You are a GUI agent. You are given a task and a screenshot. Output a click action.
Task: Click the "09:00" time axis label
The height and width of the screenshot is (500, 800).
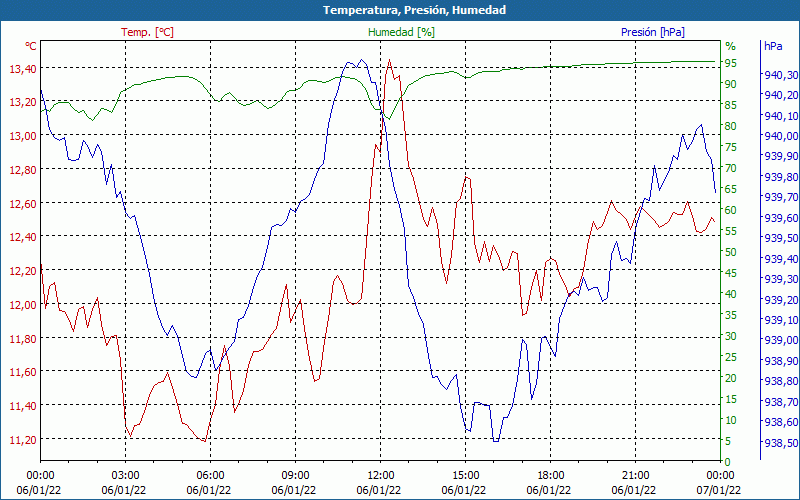(295, 476)
